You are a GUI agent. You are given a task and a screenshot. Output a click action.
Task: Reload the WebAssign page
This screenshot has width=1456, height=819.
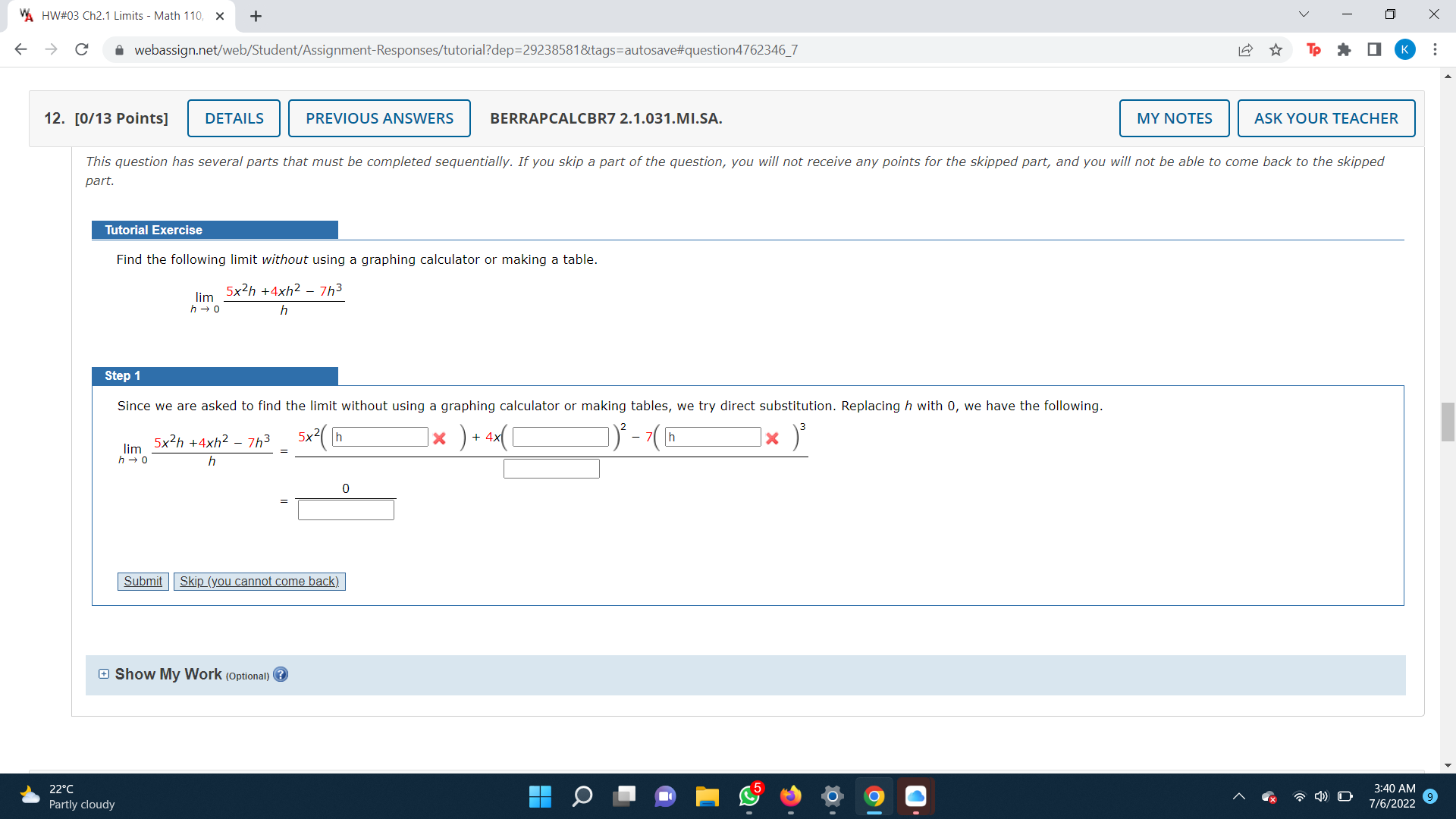(81, 49)
